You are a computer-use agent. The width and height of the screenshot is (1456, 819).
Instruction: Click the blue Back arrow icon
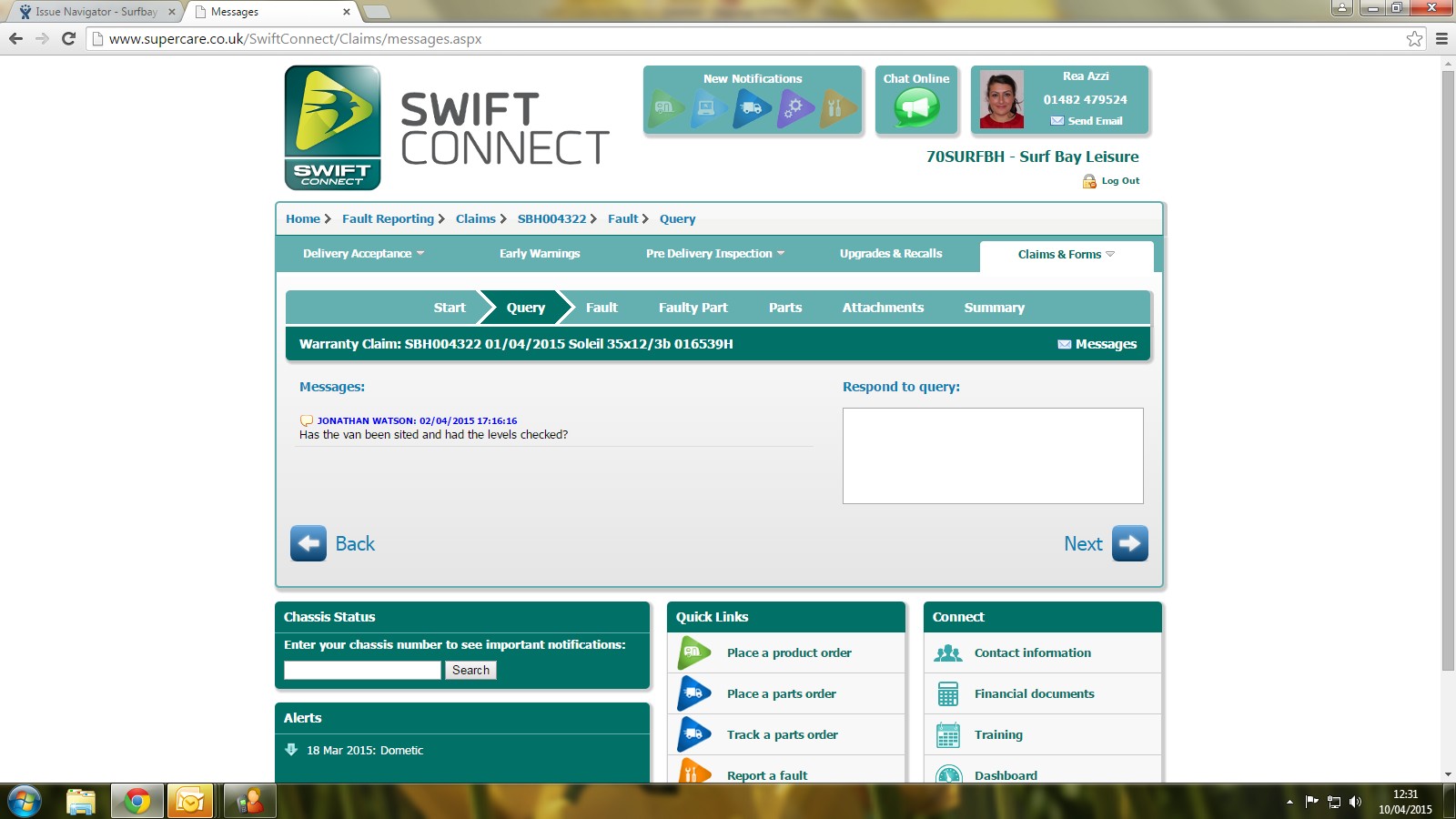[308, 543]
